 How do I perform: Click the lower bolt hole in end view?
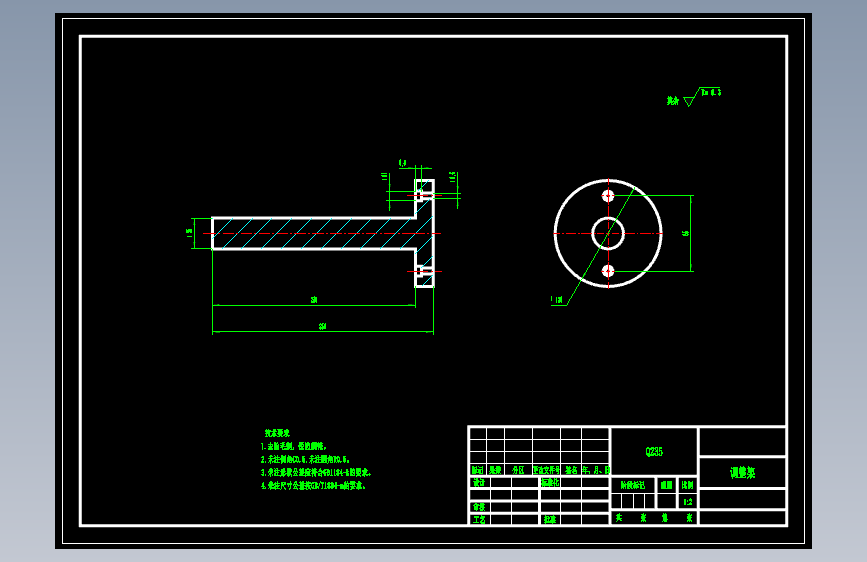[608, 271]
